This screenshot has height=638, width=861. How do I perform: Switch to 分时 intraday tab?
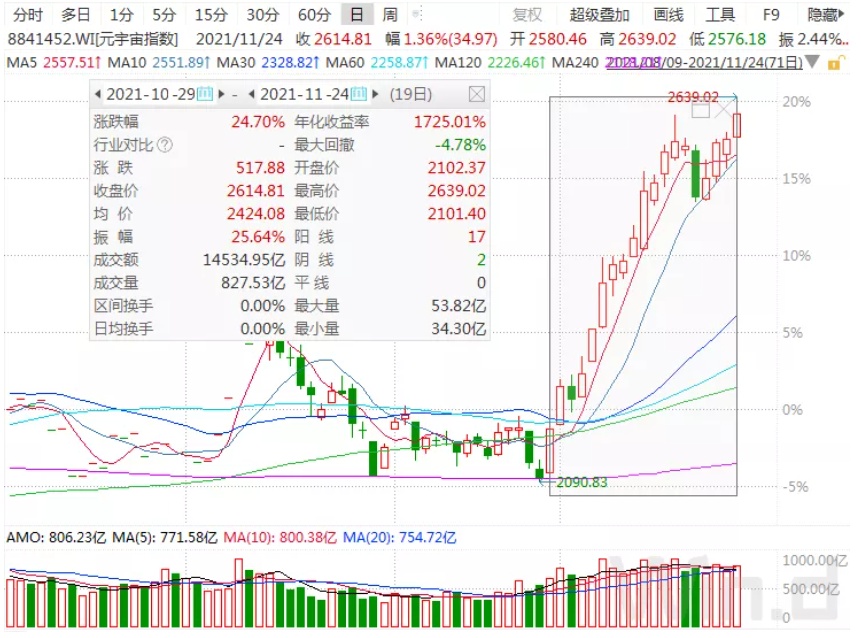pos(27,15)
